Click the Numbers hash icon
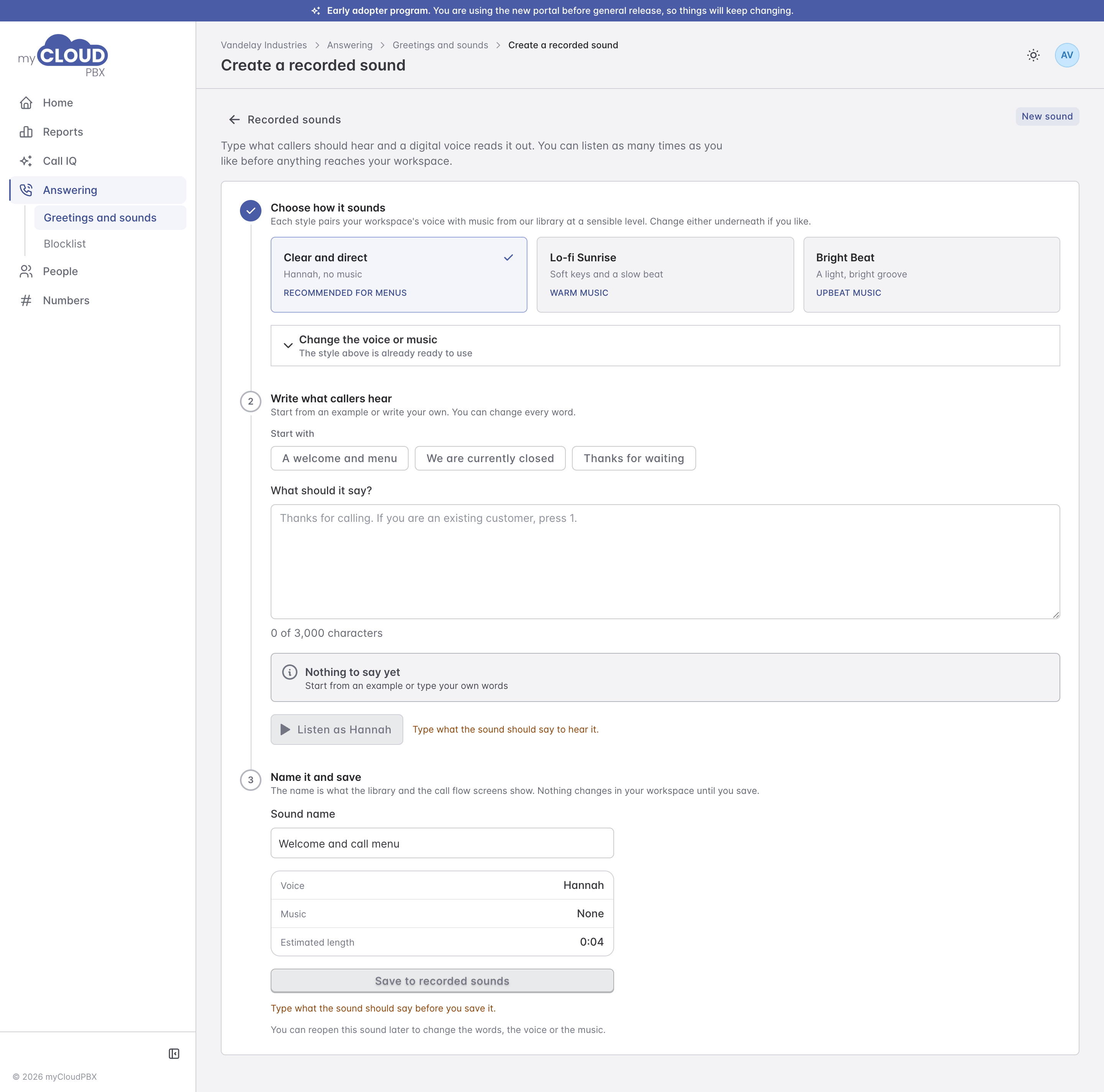 (x=26, y=300)
